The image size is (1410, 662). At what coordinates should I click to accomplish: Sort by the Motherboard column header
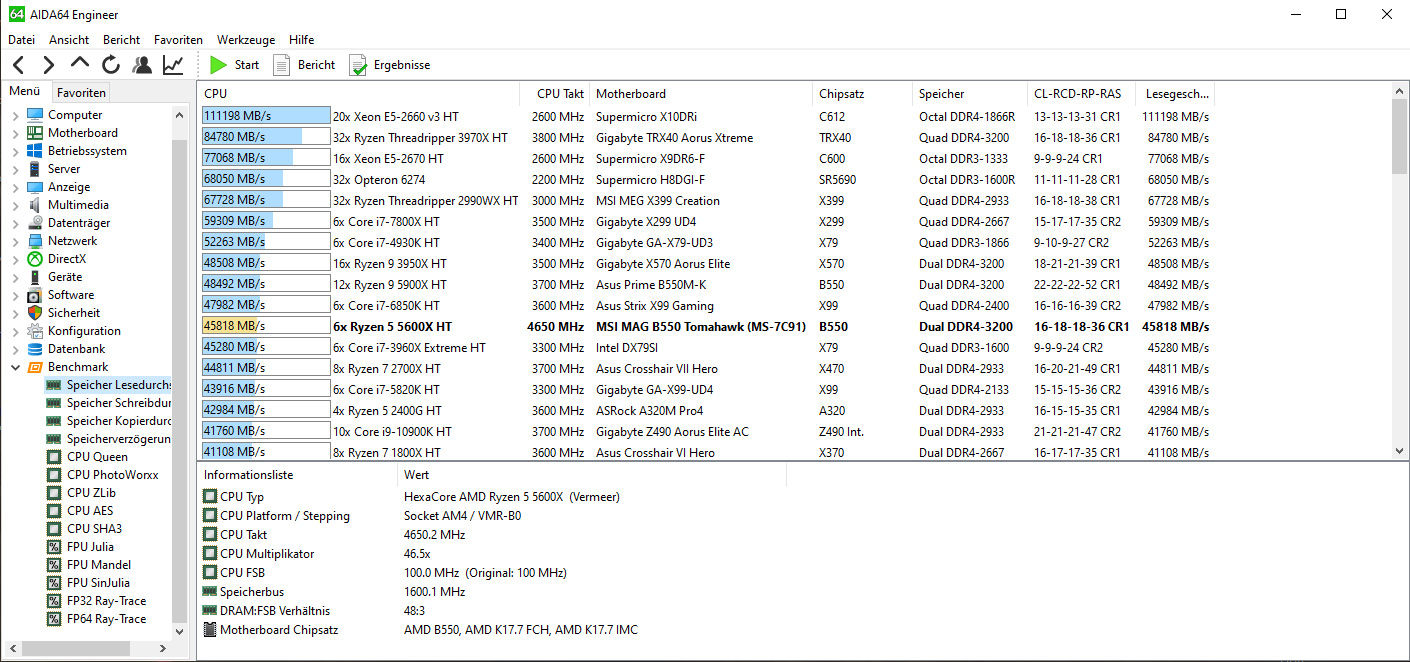pyautogui.click(x=701, y=94)
